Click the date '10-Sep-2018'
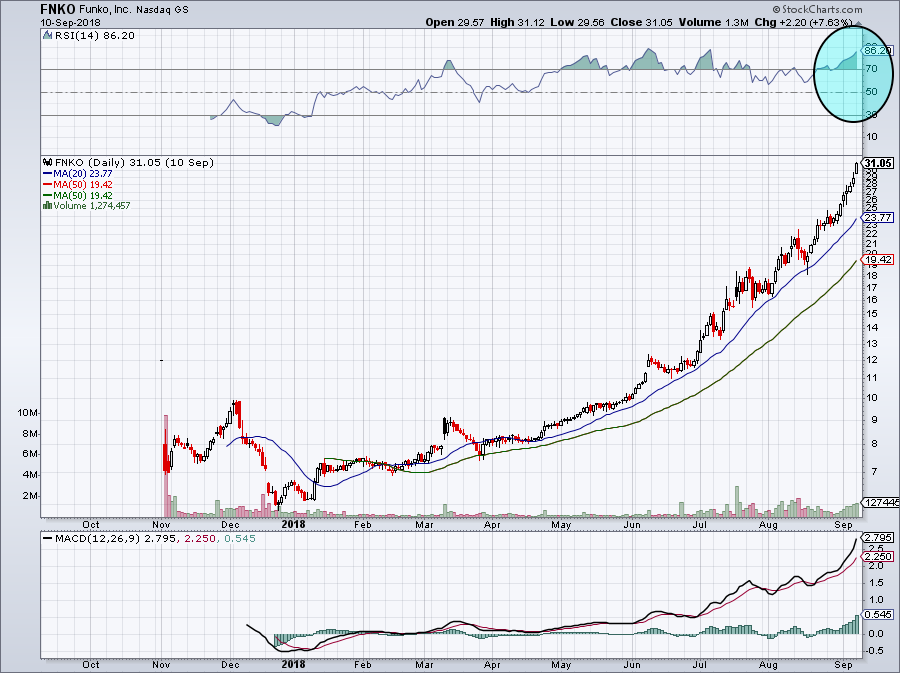The image size is (900, 673). [x=71, y=22]
